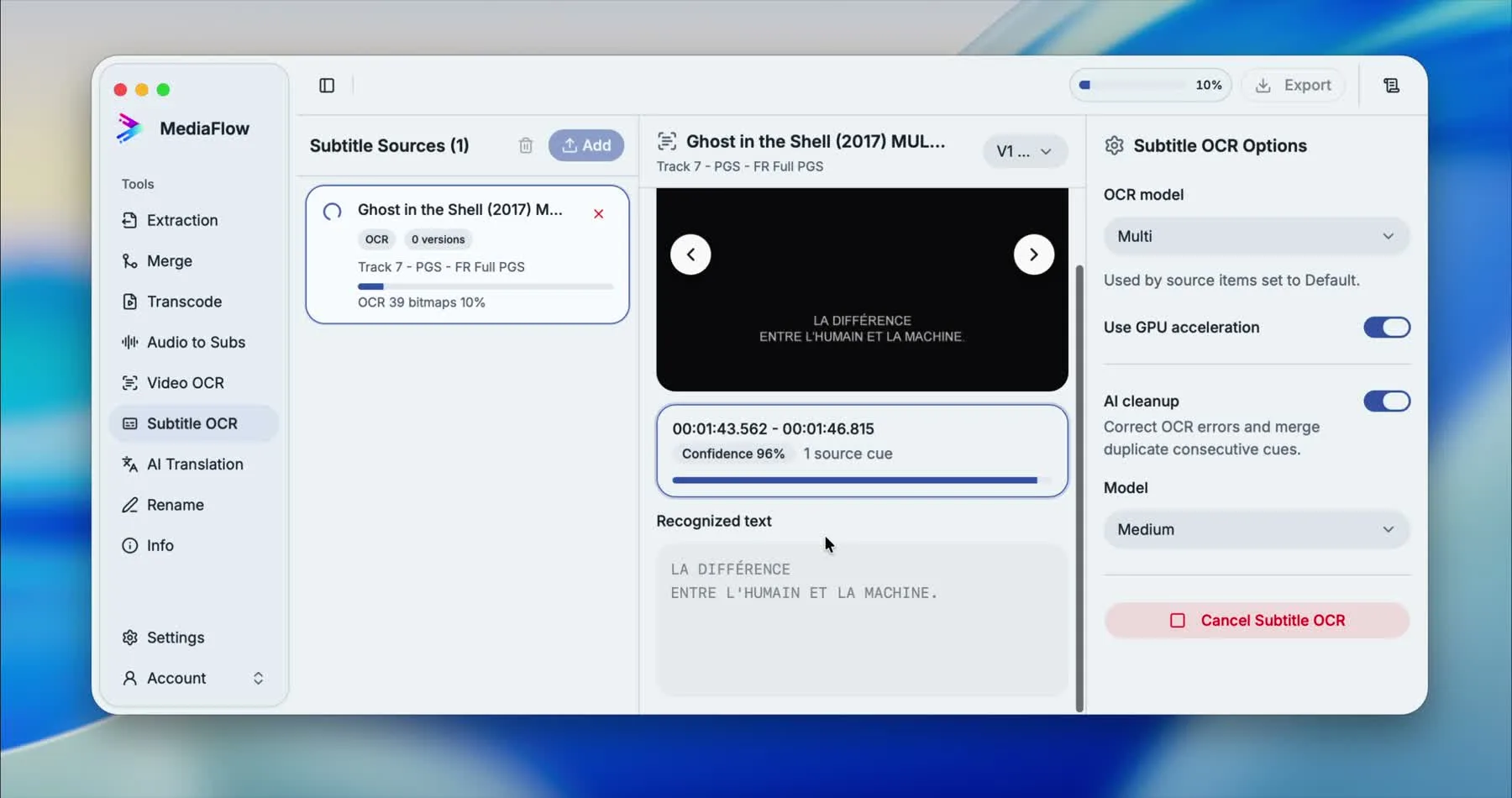Click the overall 10% progress indicator
The width and height of the screenshot is (1512, 798).
(x=1151, y=86)
